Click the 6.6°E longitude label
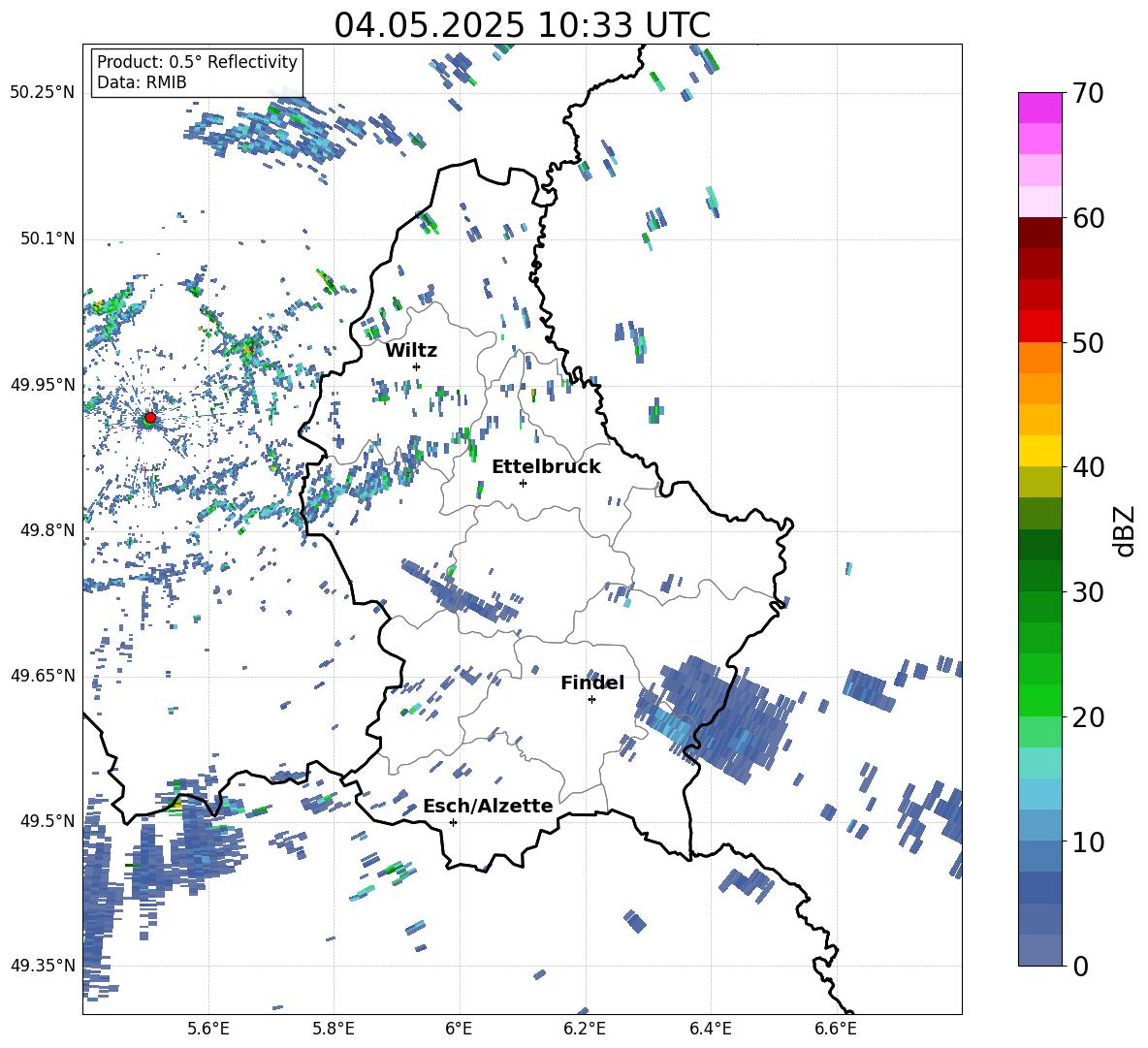Viewport: 1148px width, 1048px height. (836, 1030)
